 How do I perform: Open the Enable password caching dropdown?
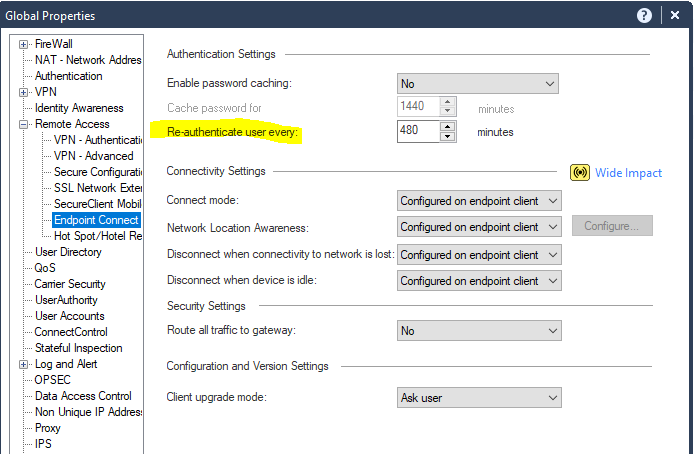(x=477, y=84)
